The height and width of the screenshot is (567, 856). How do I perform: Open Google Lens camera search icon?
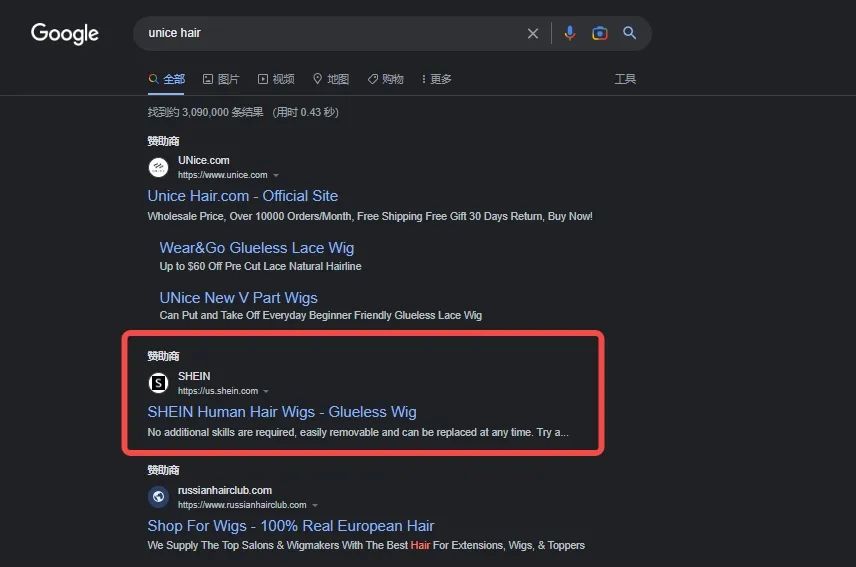599,33
